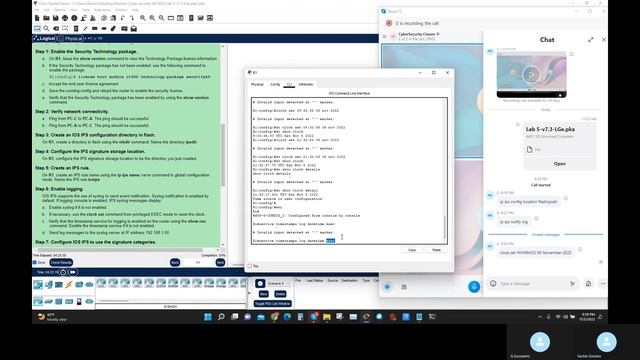Open the emoji picker in chat

493,283
